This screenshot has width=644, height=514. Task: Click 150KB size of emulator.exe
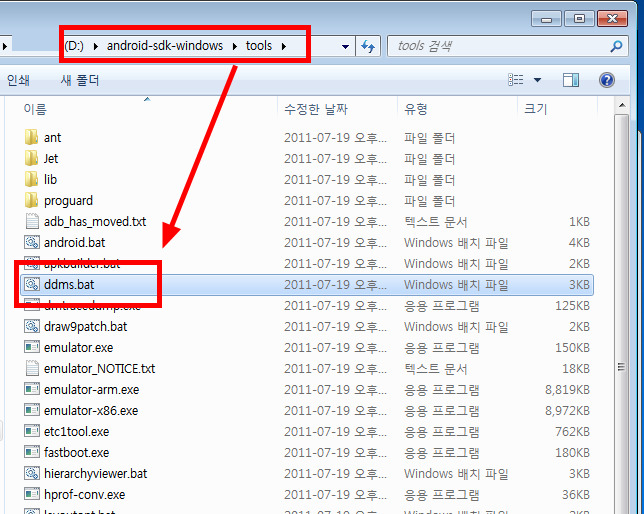tap(573, 348)
